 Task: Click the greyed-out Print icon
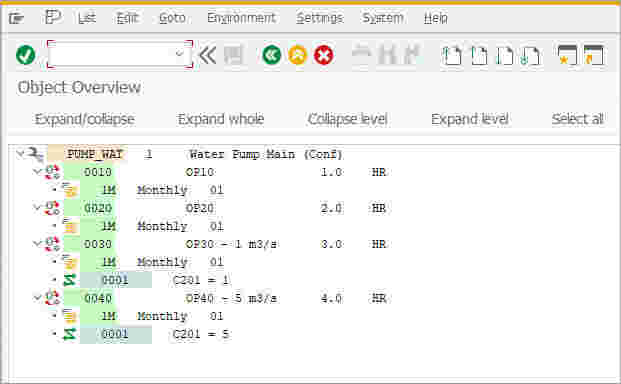coord(362,55)
